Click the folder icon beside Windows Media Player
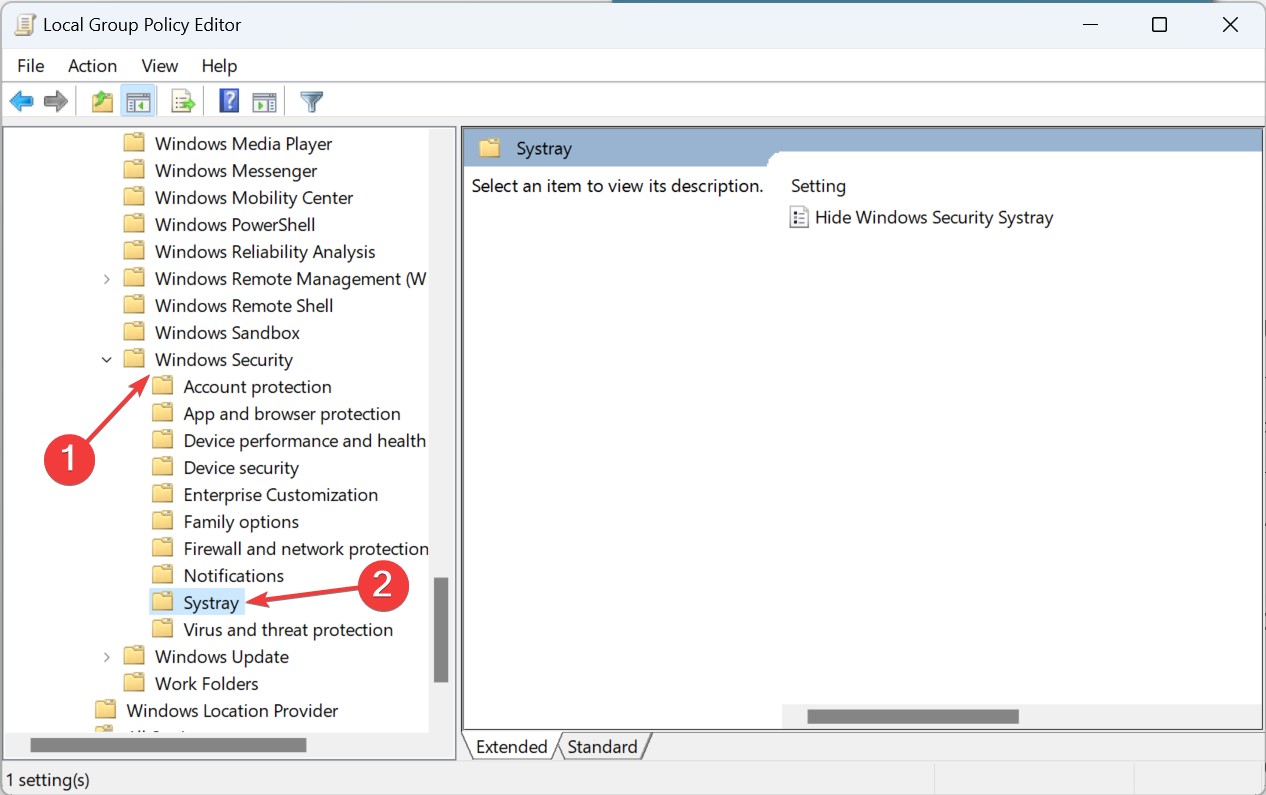This screenshot has width=1266, height=795. [x=134, y=143]
